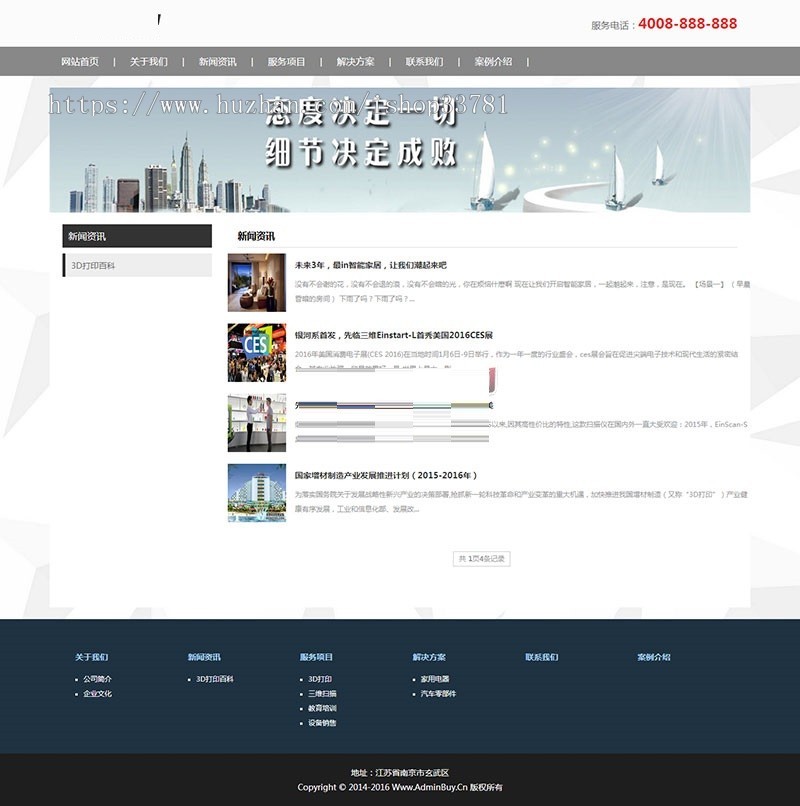Viewport: 800px width, 806px height.
Task: Open the 3D打印百科 sidebar category
Action: pyautogui.click(x=95, y=263)
